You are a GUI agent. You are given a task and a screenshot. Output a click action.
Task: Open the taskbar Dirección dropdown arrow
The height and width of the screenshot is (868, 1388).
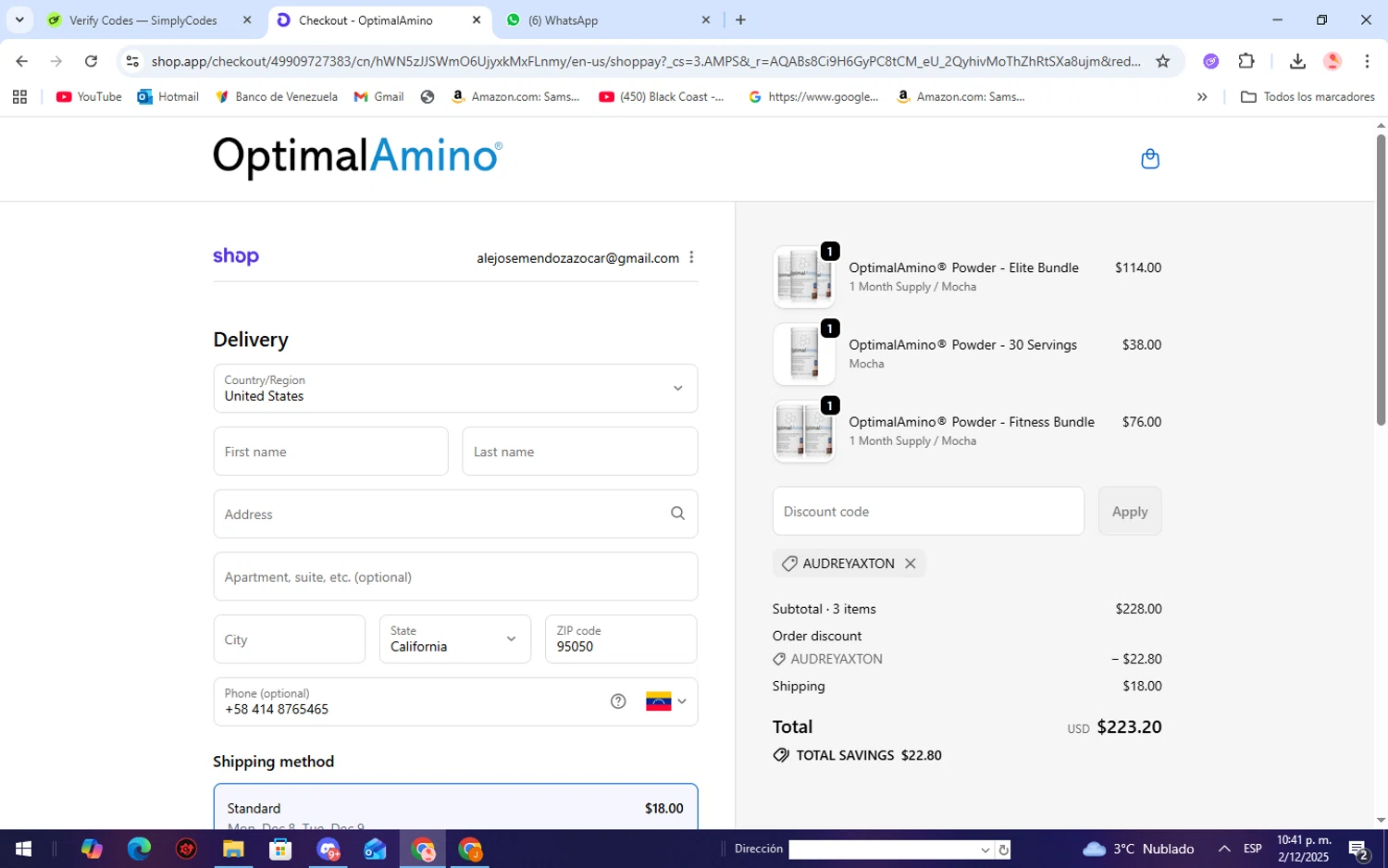coord(985,849)
